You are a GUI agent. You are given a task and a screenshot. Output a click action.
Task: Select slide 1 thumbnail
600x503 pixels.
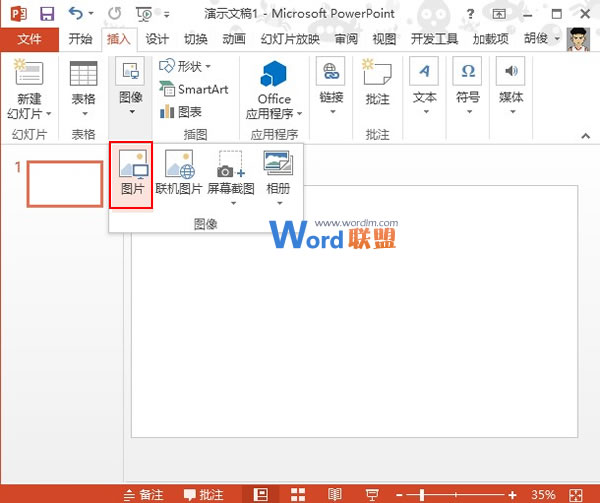65,184
